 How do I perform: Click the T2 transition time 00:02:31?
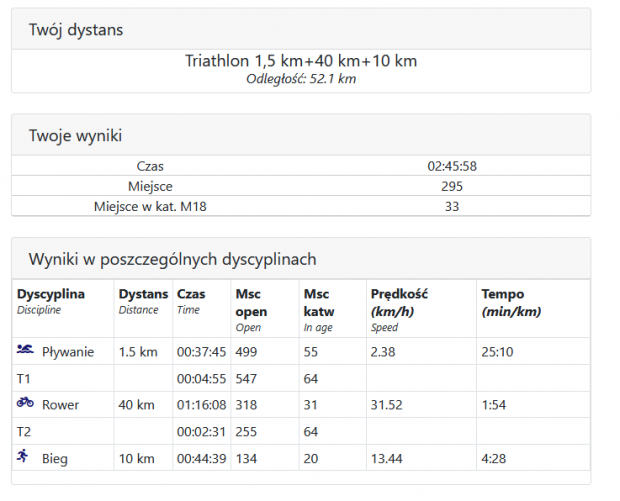[201, 431]
